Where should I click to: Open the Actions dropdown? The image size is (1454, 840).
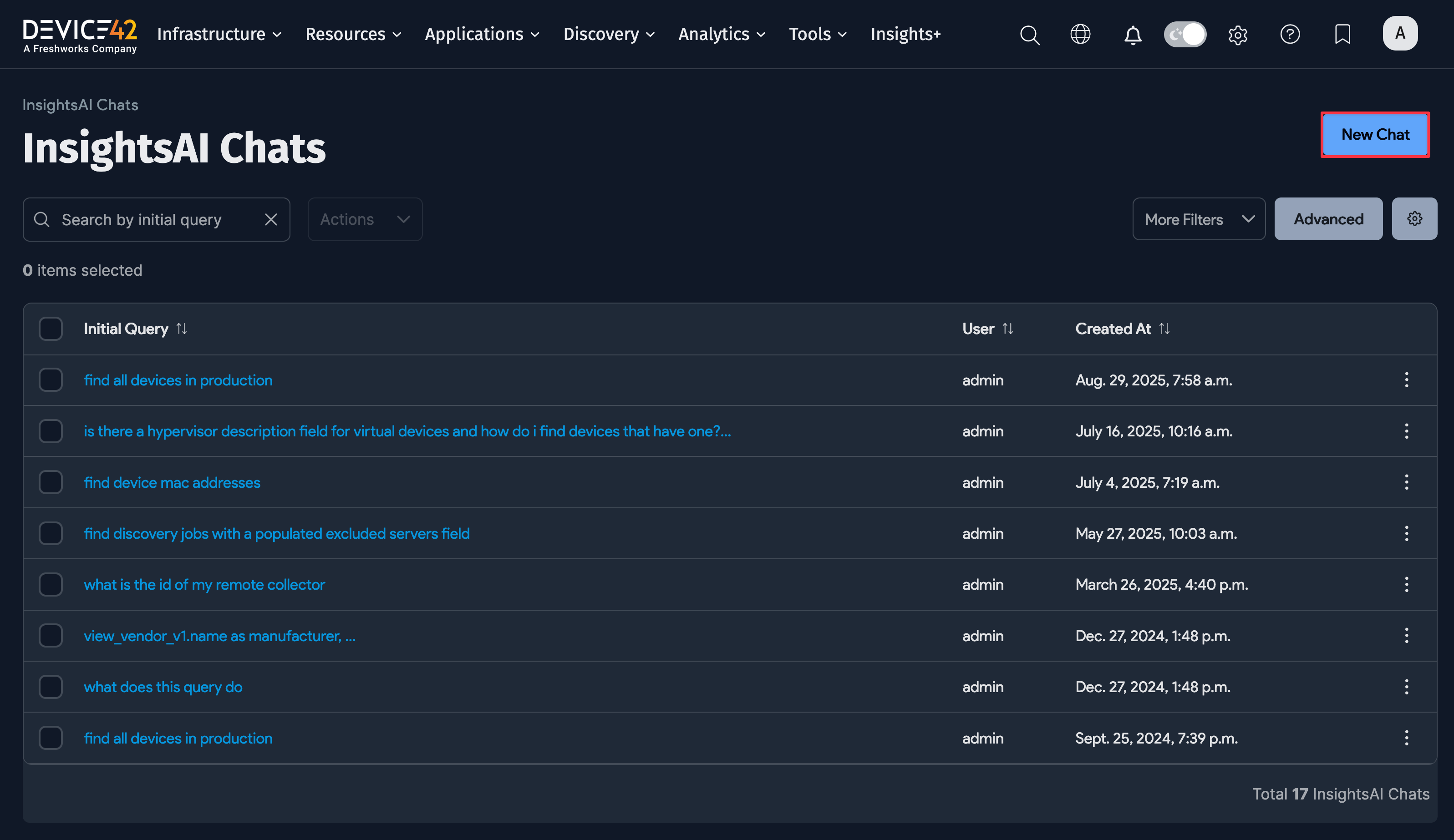[x=365, y=219]
